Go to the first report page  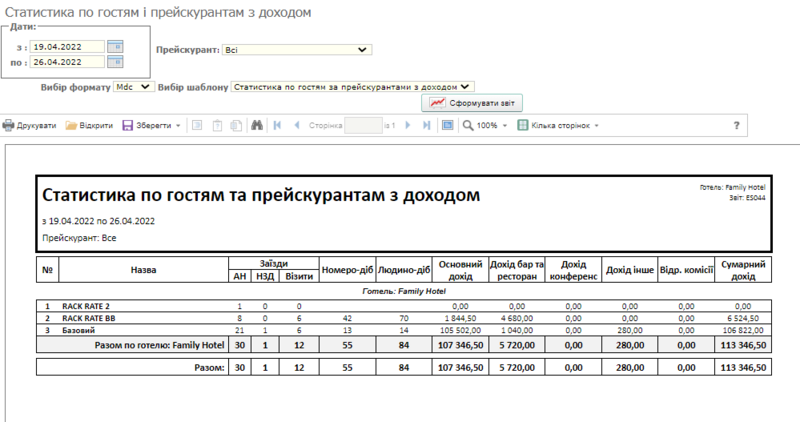[x=275, y=126]
